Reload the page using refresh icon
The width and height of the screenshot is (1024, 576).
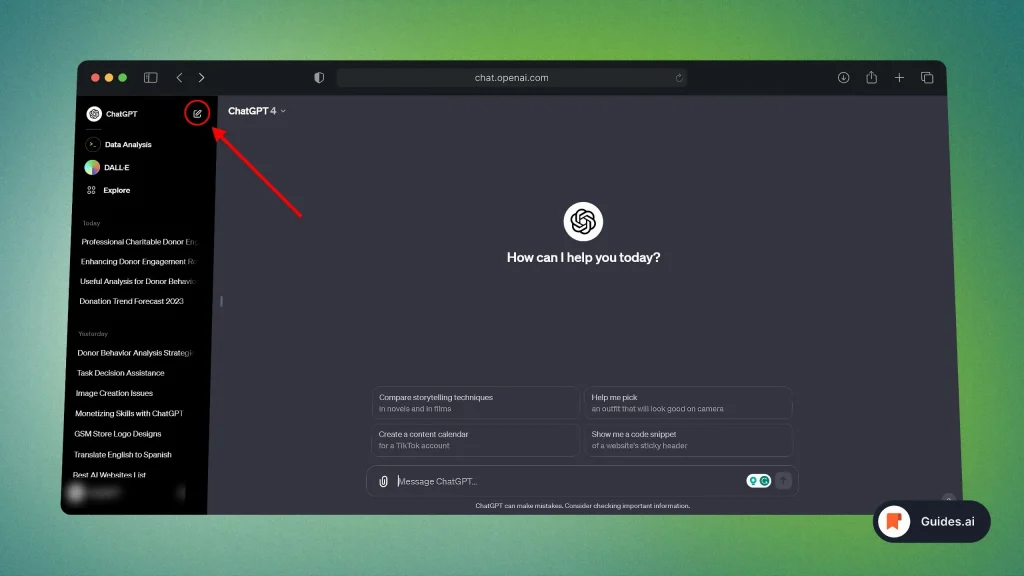pos(679,78)
